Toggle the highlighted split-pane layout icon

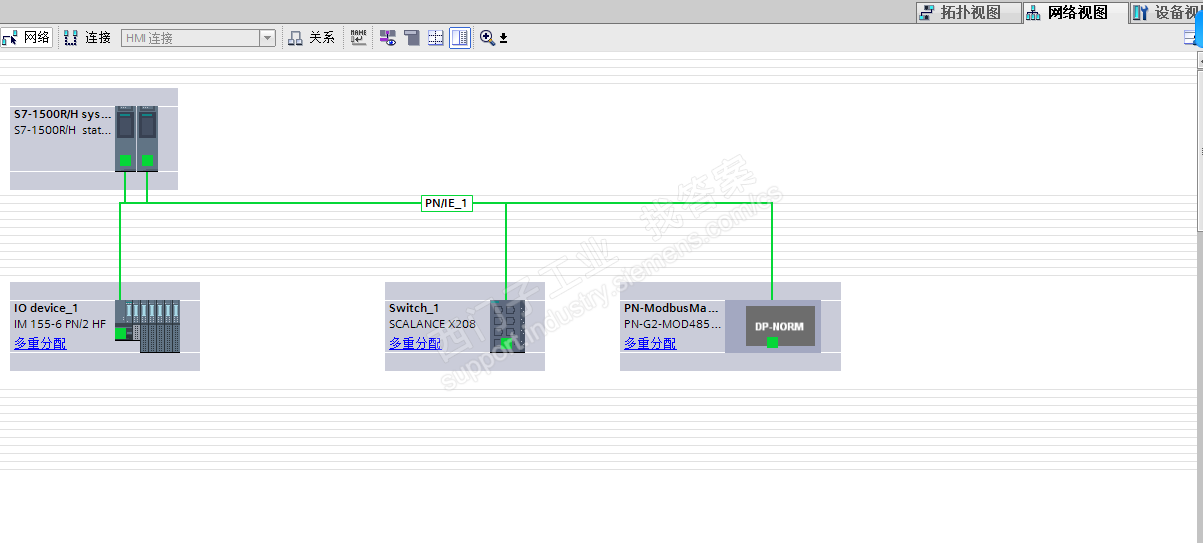[460, 38]
